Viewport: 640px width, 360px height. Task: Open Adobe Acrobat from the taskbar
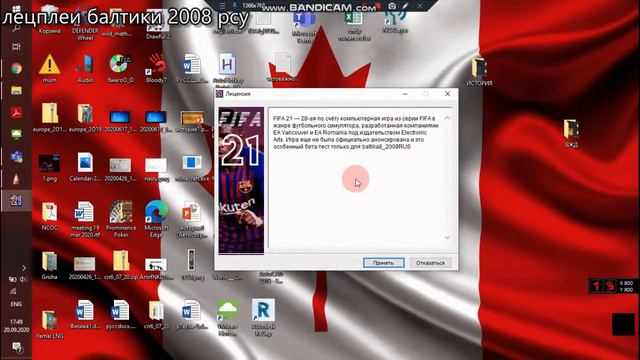16,112
